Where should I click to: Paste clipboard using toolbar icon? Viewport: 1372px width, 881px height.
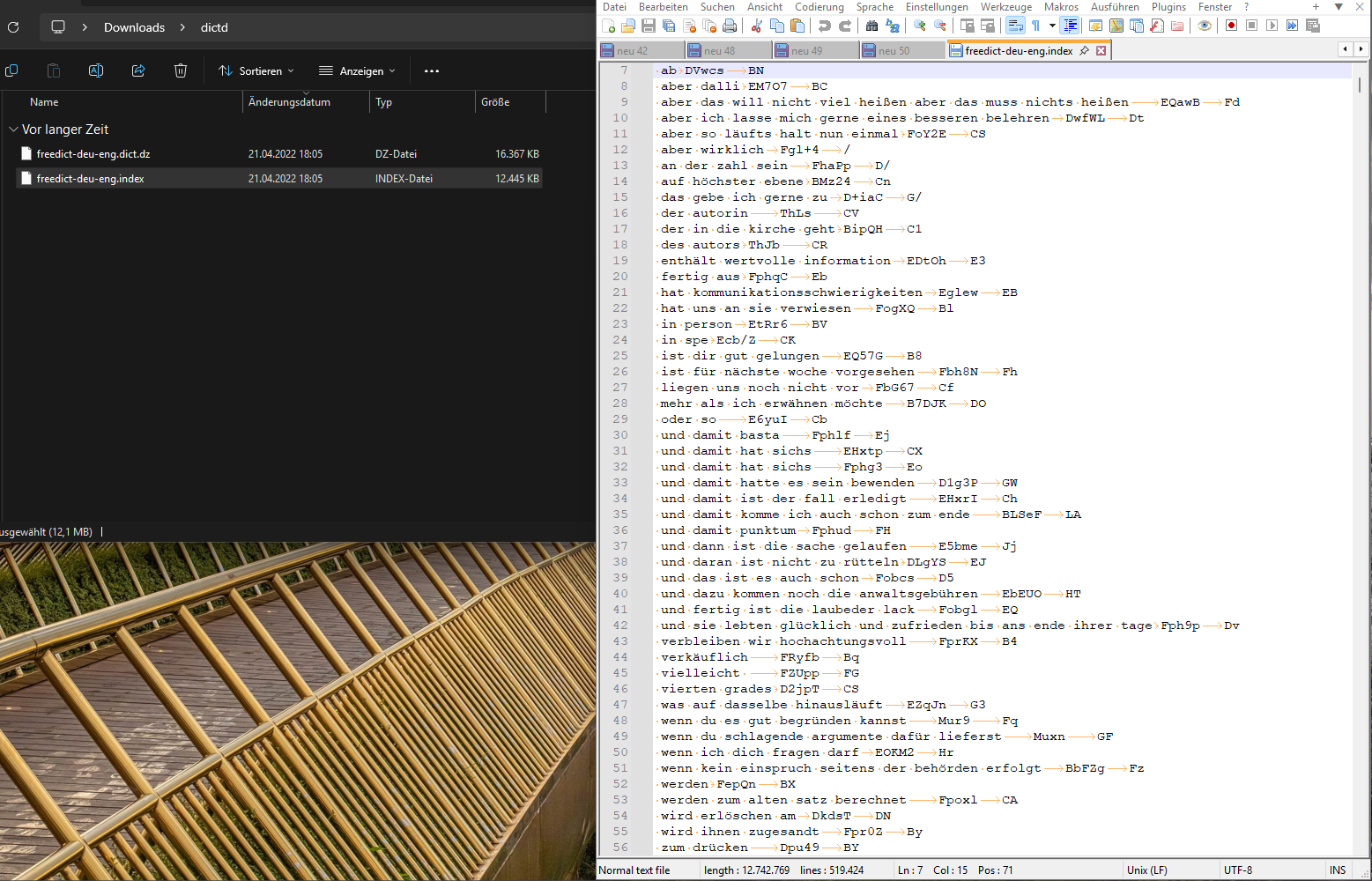click(797, 26)
